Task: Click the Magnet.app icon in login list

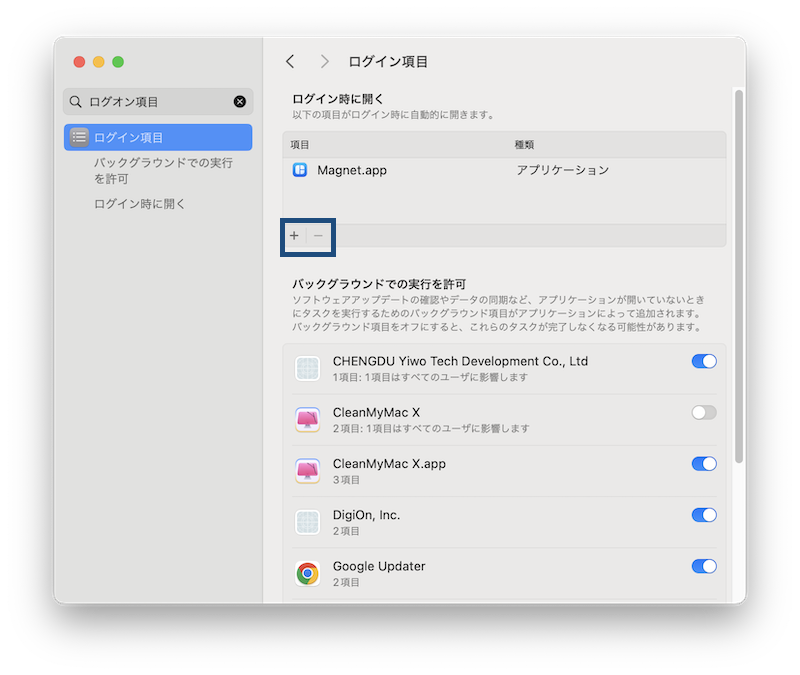Action: tap(300, 170)
